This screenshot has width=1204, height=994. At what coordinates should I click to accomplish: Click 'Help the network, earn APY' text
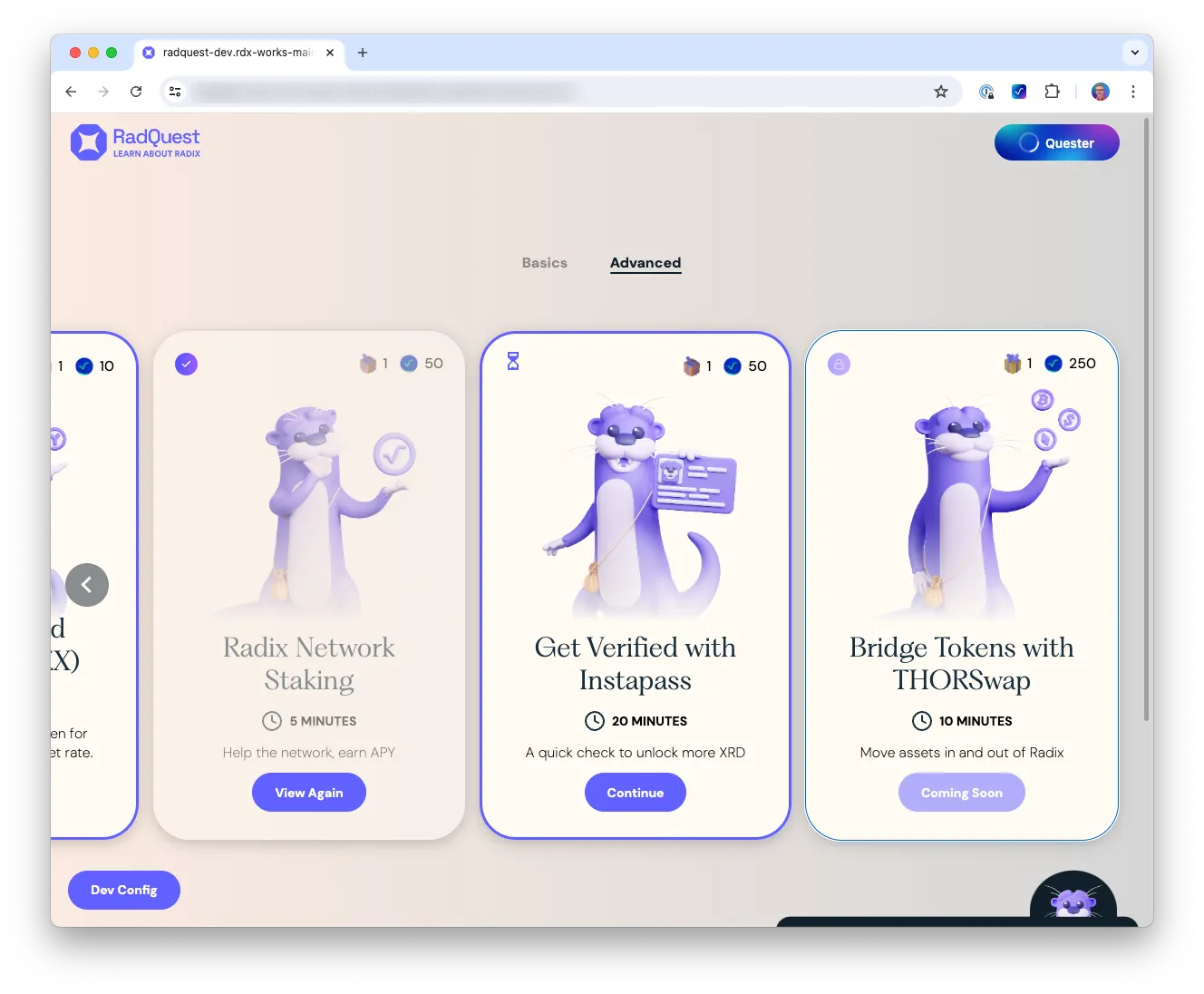[309, 753]
